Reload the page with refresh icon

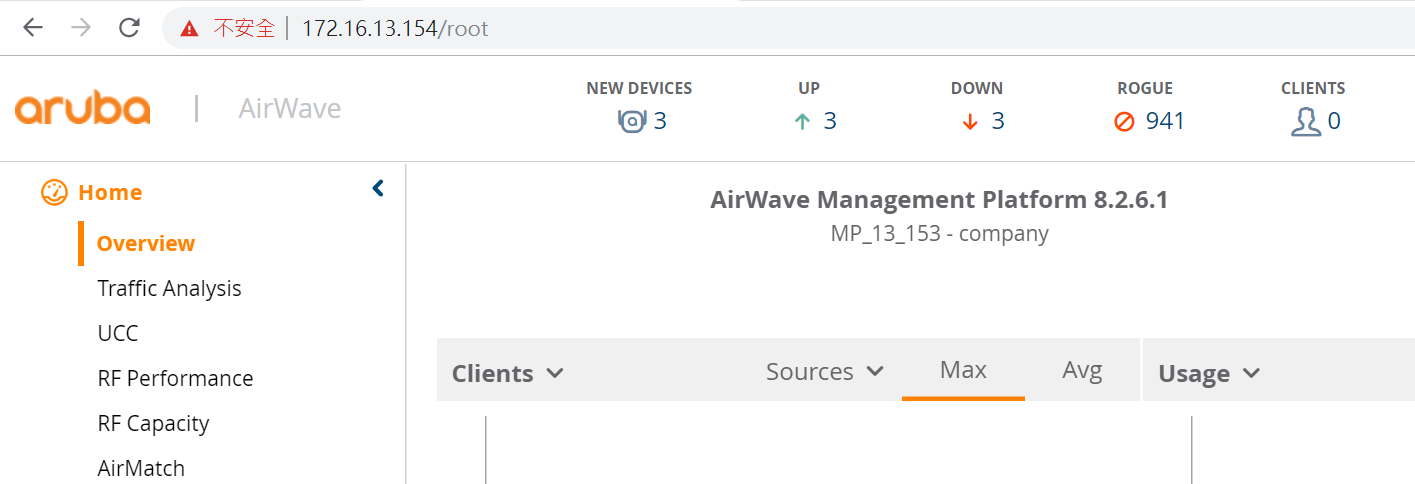pos(129,28)
